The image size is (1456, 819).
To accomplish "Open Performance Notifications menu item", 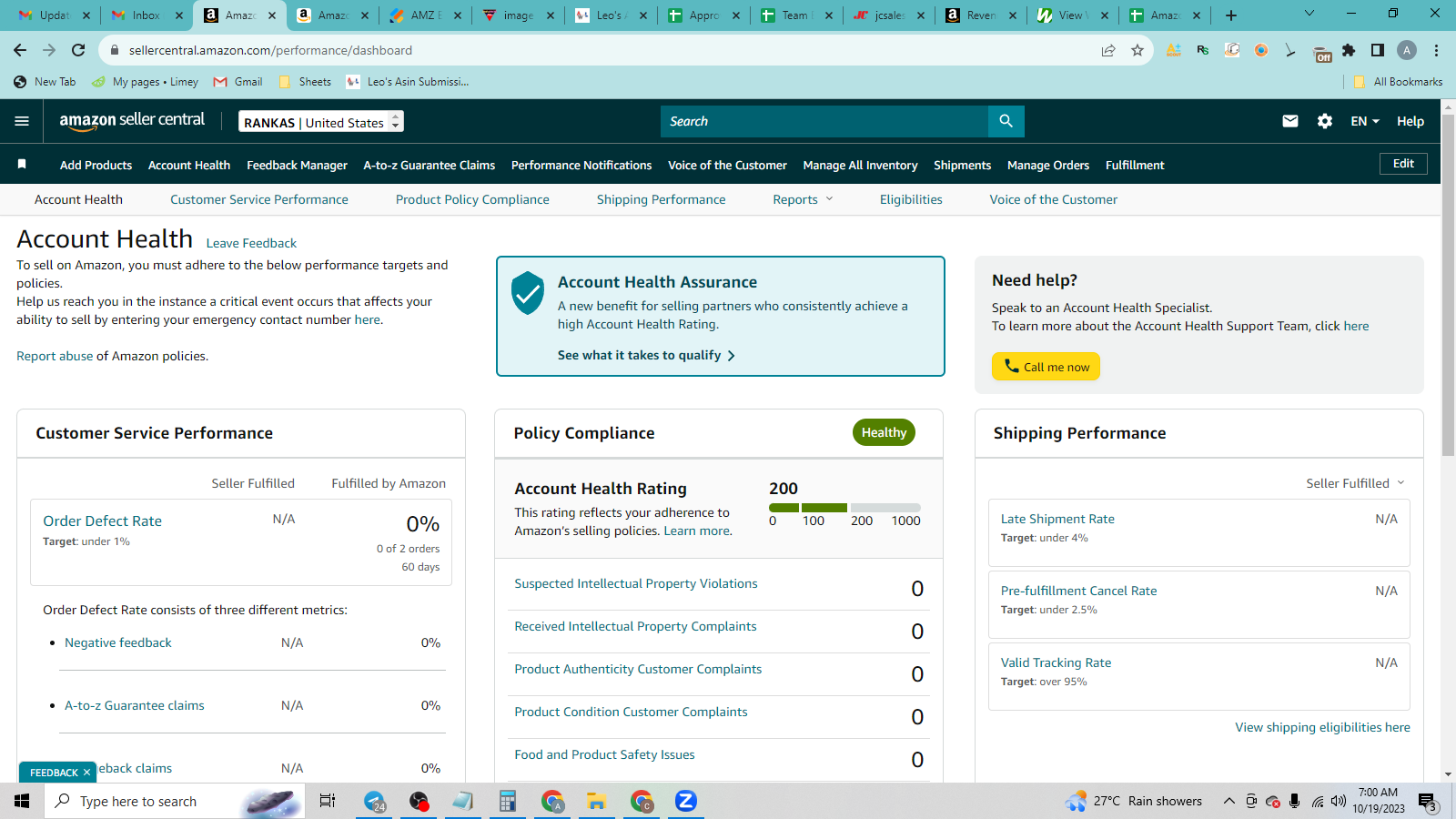I will pyautogui.click(x=581, y=165).
